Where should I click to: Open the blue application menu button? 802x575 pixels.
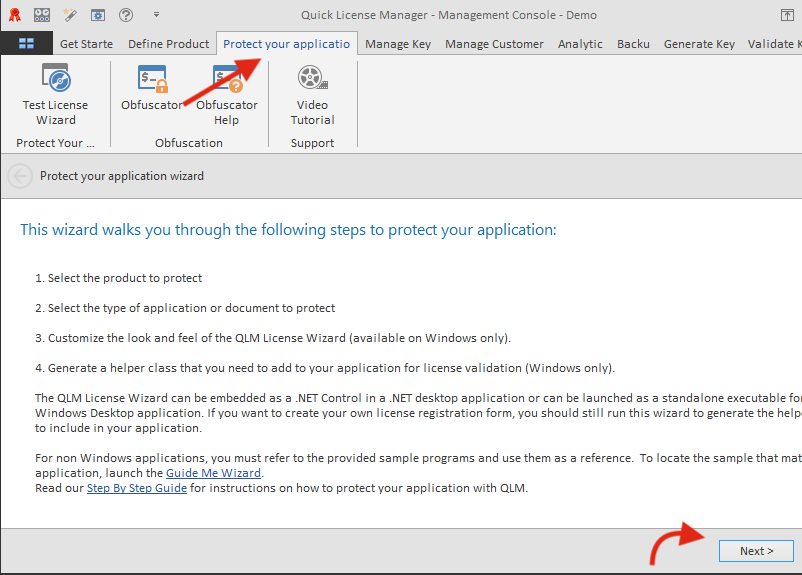(26, 43)
